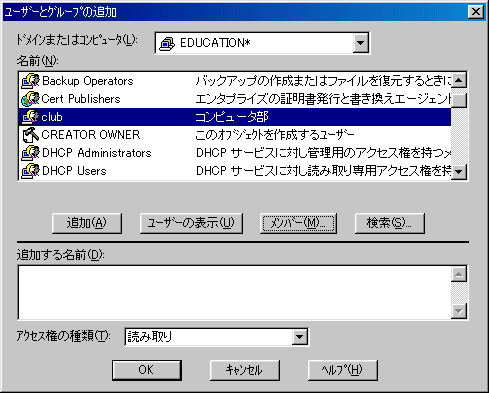Click the club group icon
The image size is (489, 393).
pos(30,117)
